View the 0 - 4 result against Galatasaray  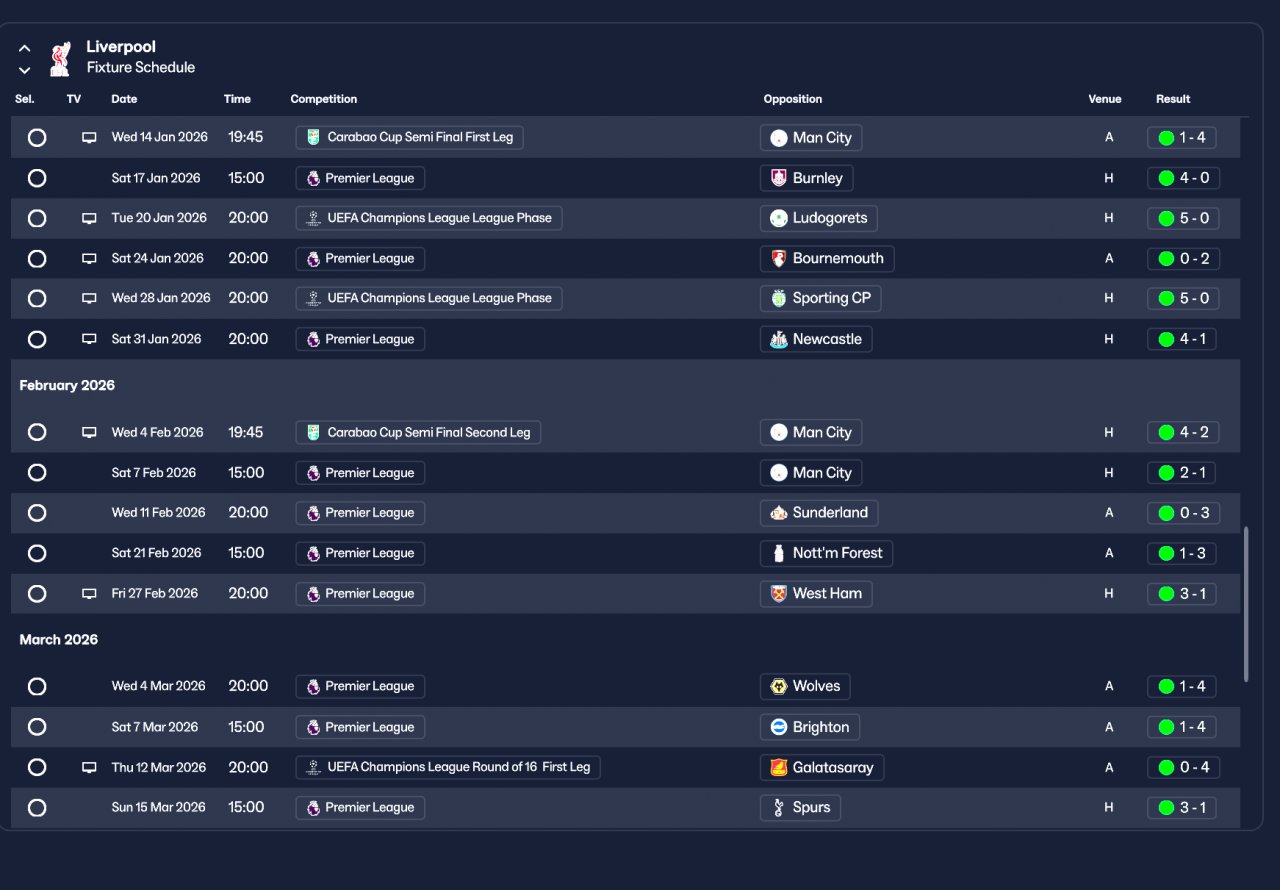pos(1182,767)
